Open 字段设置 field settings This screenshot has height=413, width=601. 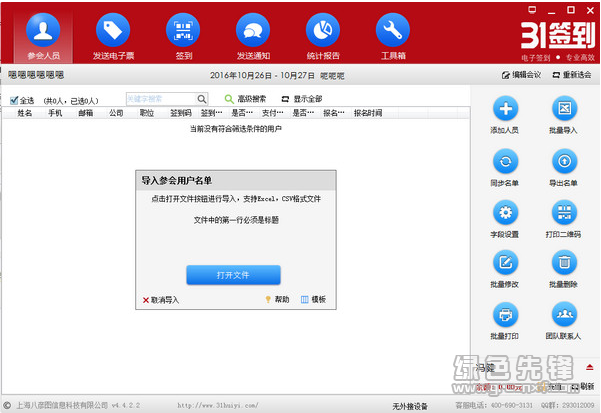(505, 219)
